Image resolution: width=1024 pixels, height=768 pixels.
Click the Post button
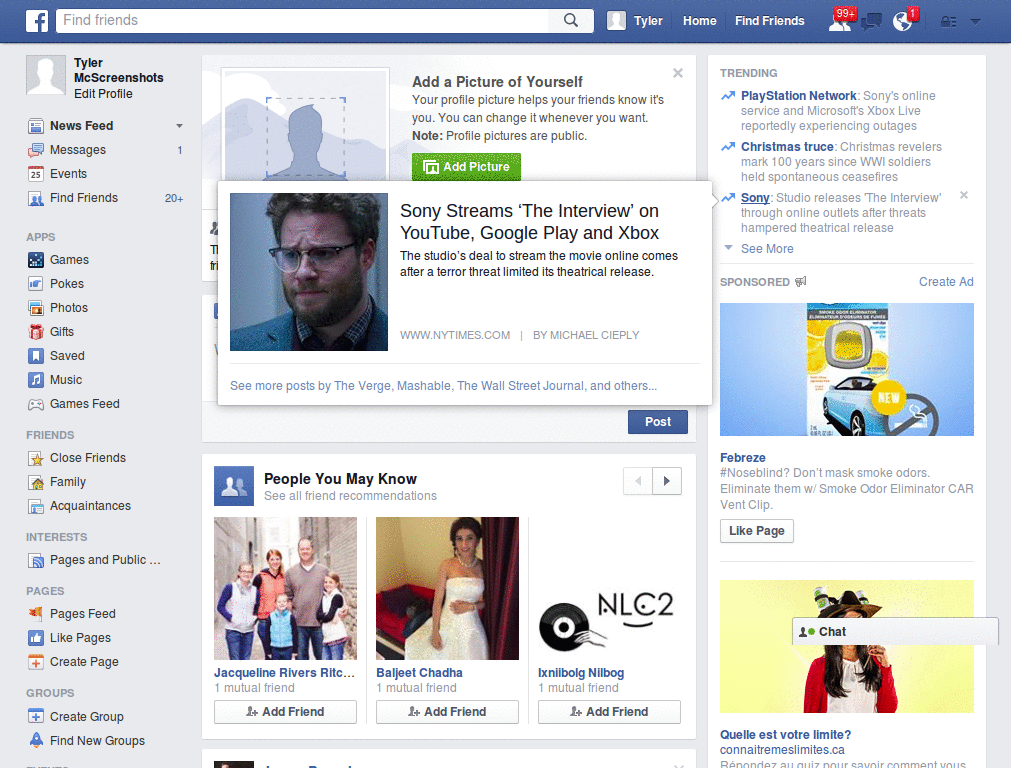tap(658, 422)
